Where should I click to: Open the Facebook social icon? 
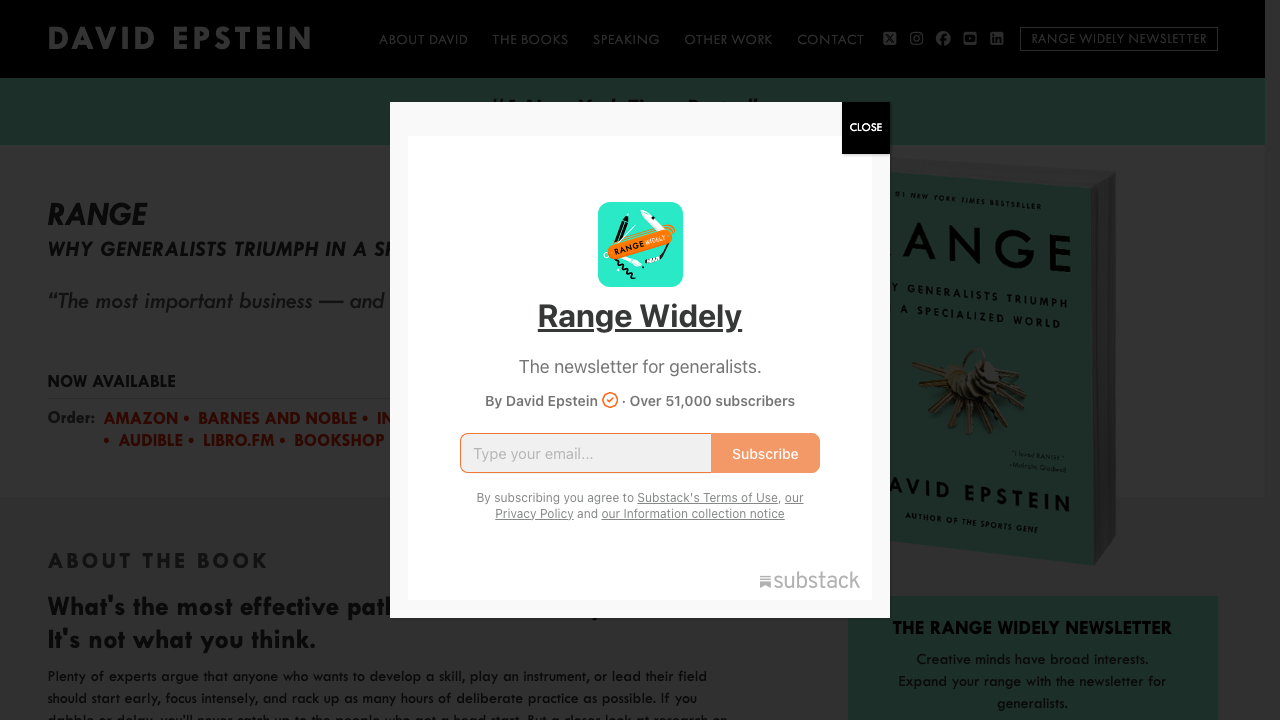943,39
